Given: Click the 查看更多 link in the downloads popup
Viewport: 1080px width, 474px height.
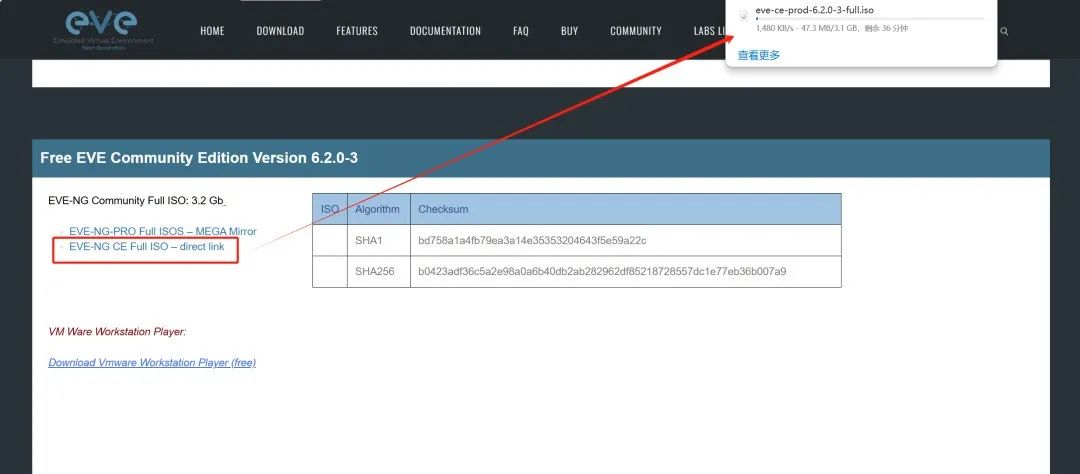Looking at the screenshot, I should [x=759, y=55].
